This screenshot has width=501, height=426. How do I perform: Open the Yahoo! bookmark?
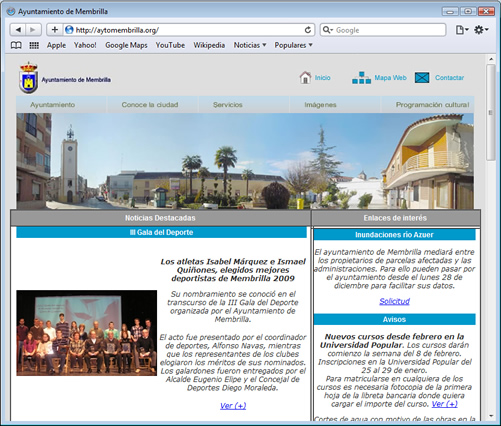pos(85,45)
